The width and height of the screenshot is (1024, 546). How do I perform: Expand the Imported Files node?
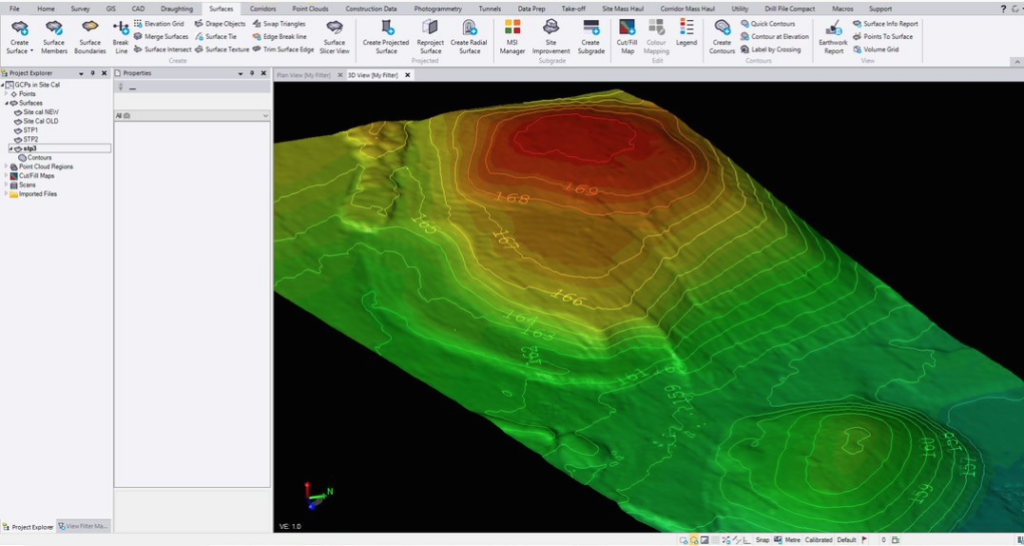coord(7,194)
